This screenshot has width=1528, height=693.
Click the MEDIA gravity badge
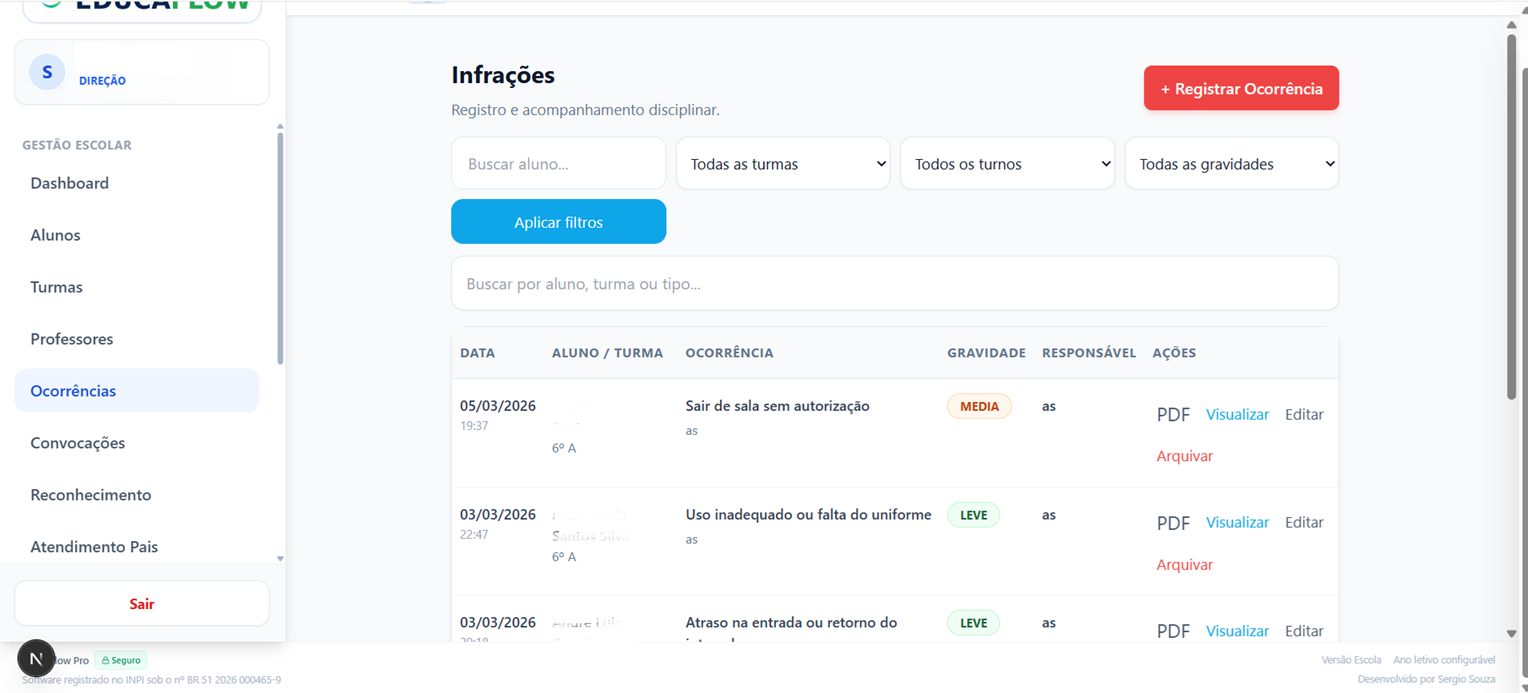978,406
